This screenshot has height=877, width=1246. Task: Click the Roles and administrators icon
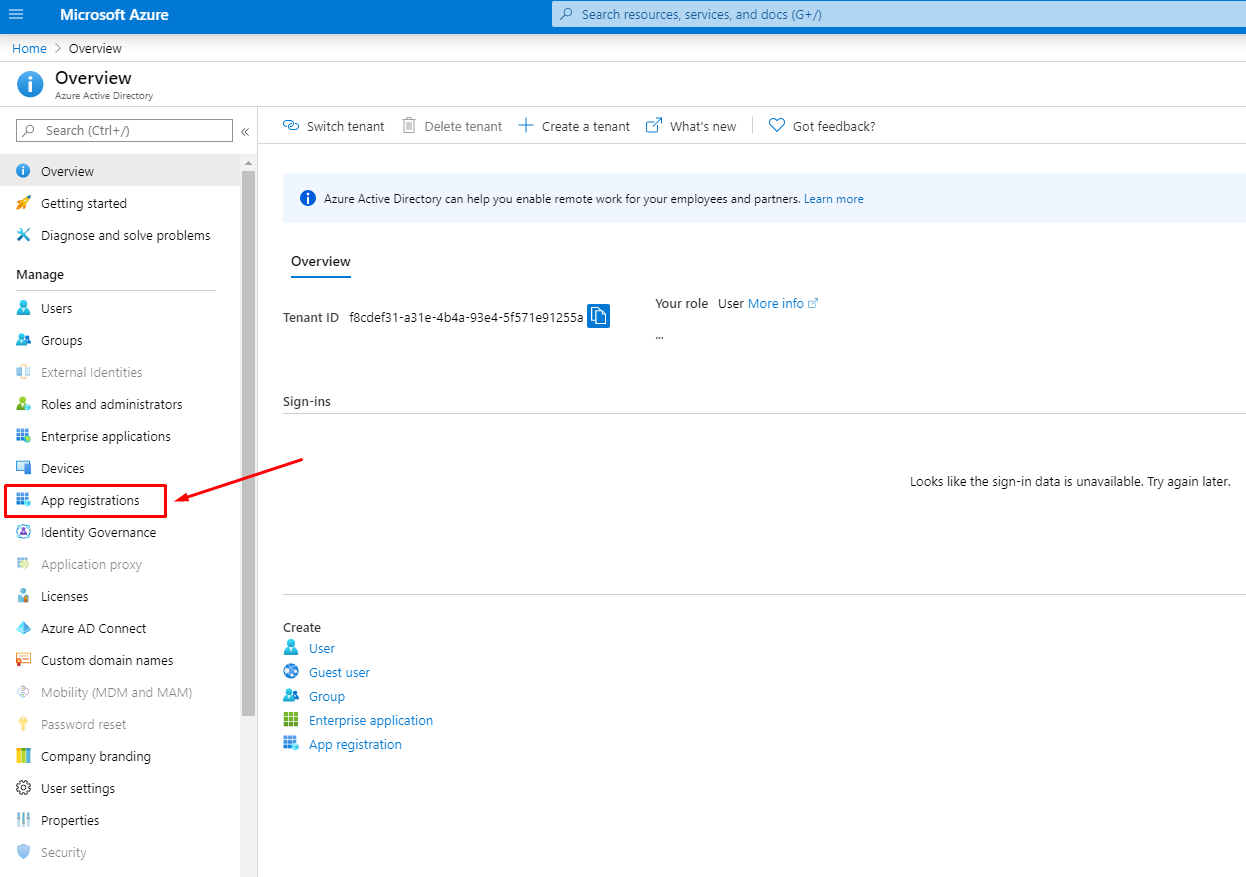click(23, 404)
